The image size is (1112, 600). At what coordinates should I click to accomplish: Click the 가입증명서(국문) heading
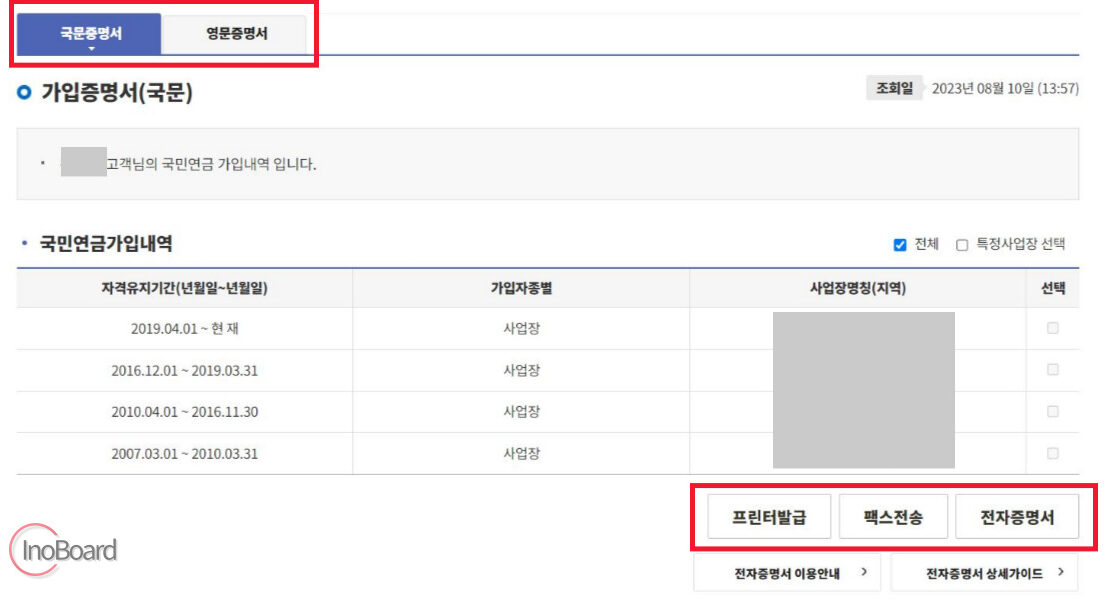pyautogui.click(x=117, y=92)
